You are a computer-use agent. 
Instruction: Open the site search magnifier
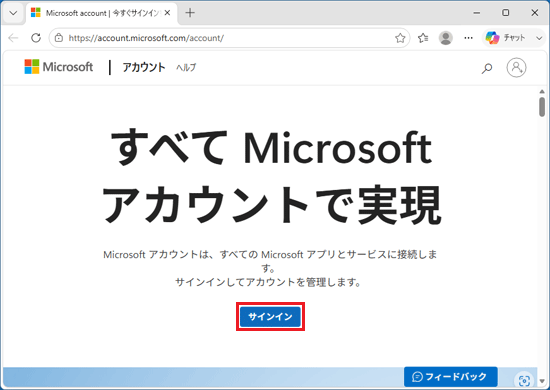487,68
